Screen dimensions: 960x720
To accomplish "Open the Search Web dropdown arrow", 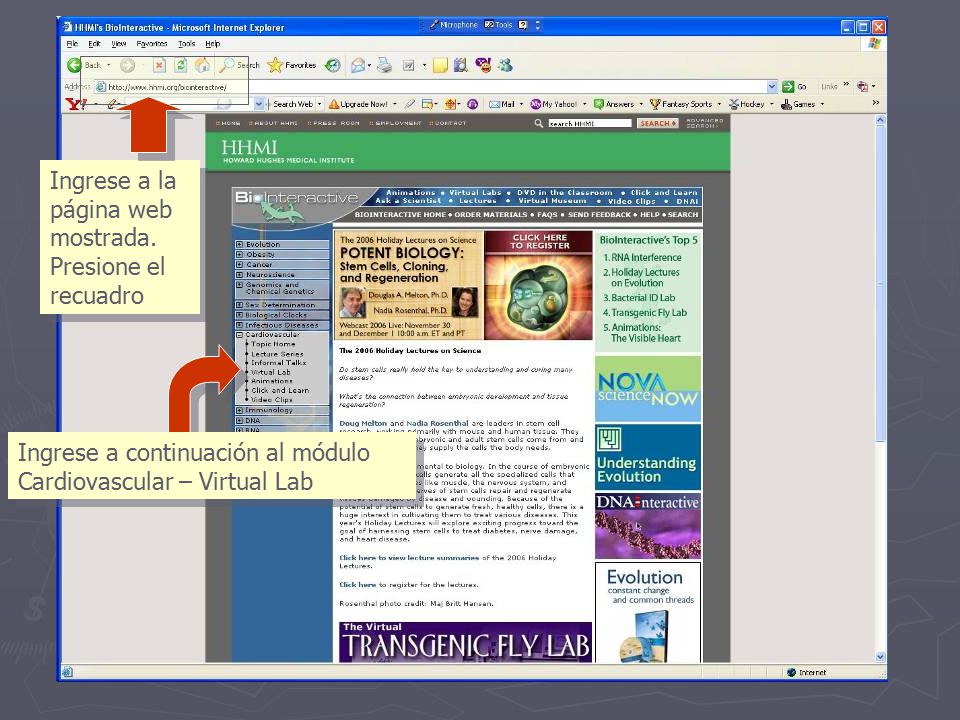I will click(x=319, y=104).
